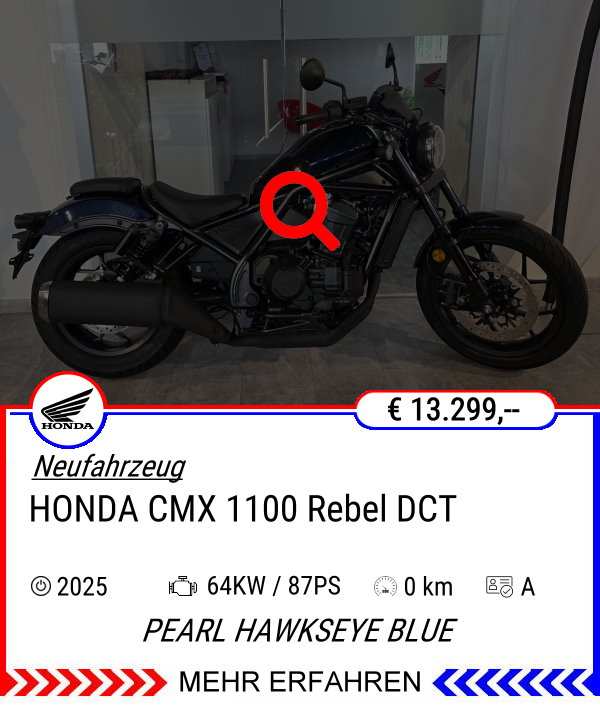The width and height of the screenshot is (600, 720).
Task: Click the underlined Neufahrzeug label
Action: [109, 467]
